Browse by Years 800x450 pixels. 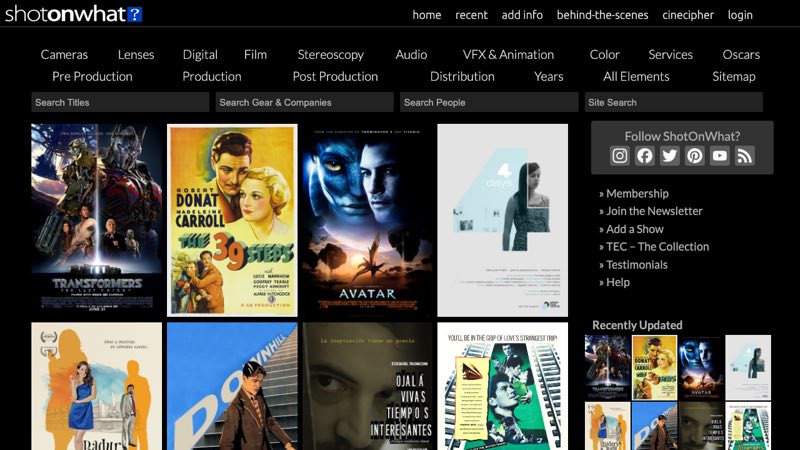[x=548, y=77]
